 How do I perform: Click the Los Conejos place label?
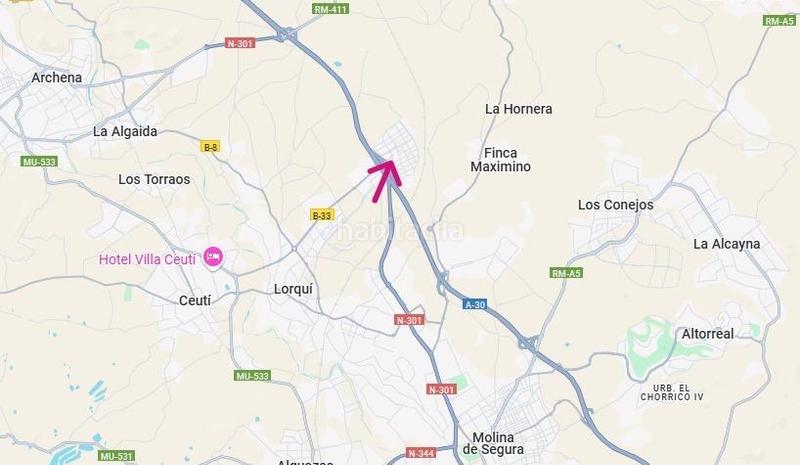[x=616, y=205]
